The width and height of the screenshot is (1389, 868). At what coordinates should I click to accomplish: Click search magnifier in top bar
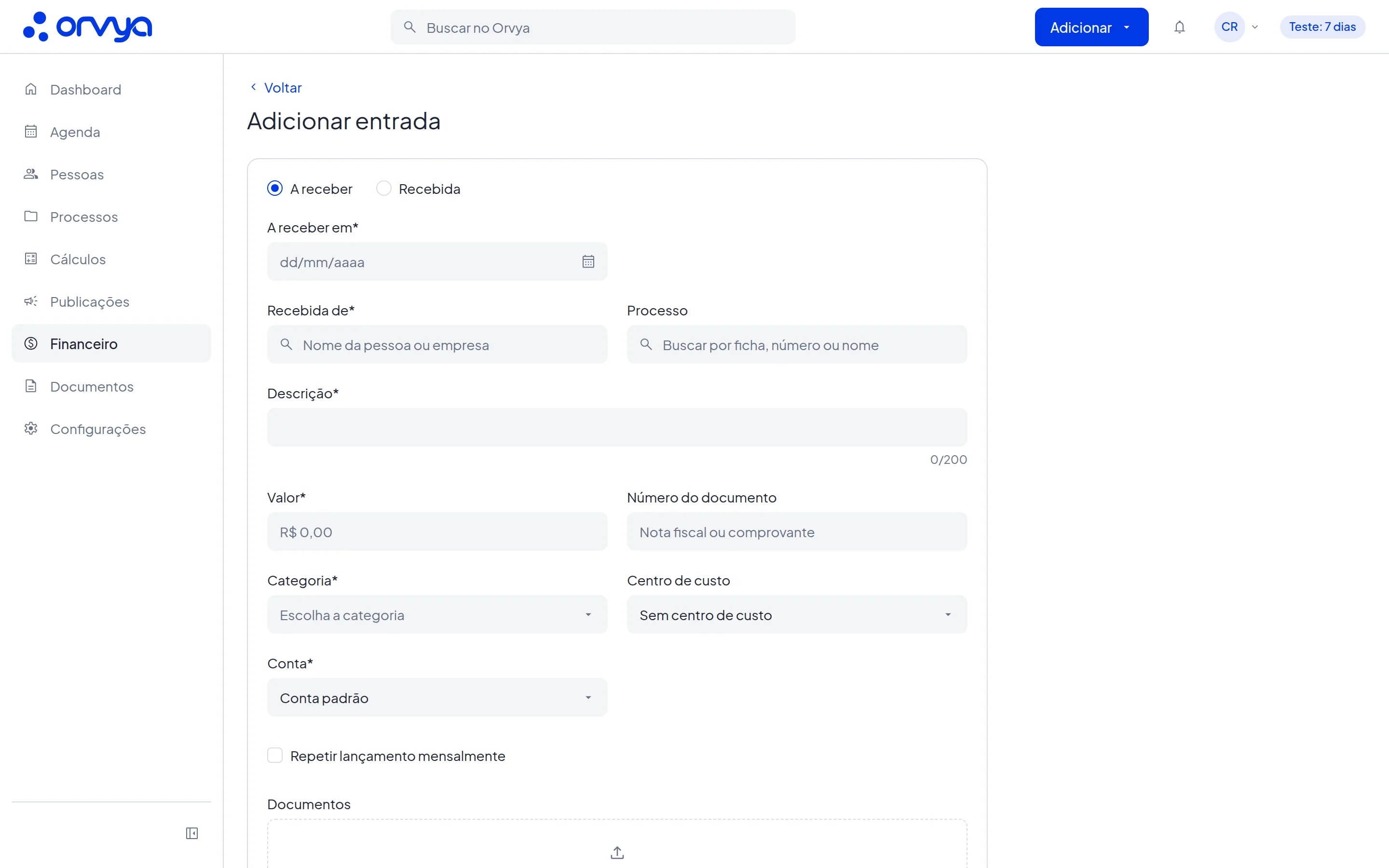pos(409,27)
